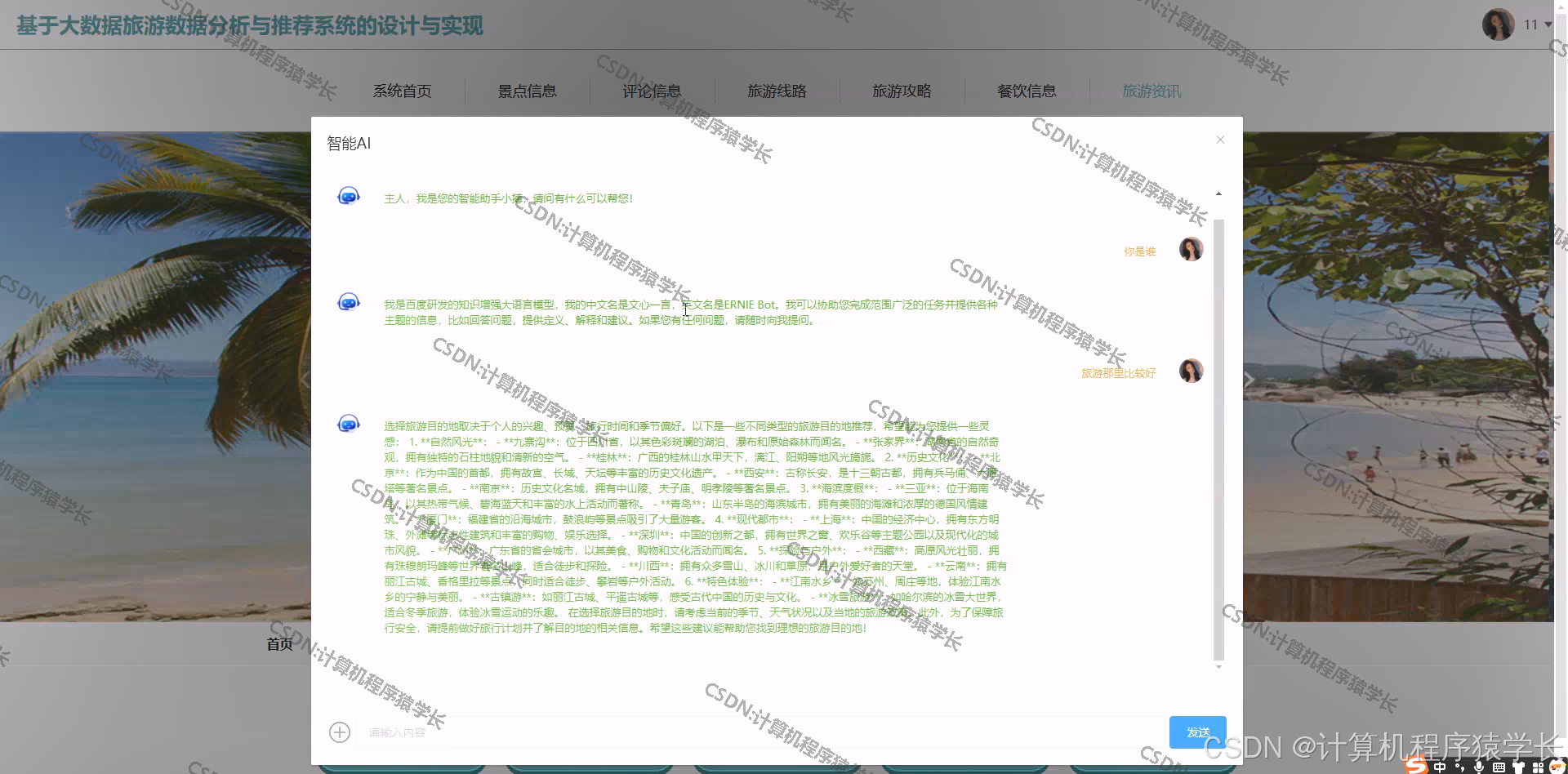Open the 景点信息 menu item
Image resolution: width=1568 pixels, height=774 pixels.
coord(528,91)
